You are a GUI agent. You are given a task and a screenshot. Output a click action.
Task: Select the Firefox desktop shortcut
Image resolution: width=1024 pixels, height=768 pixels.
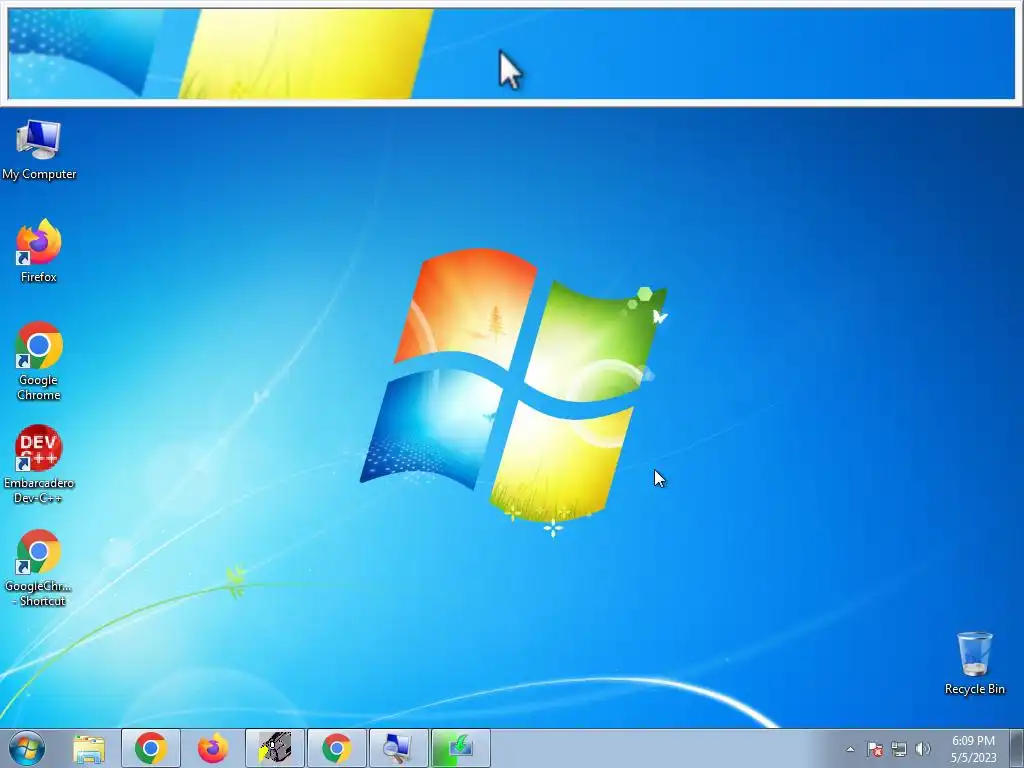(39, 251)
